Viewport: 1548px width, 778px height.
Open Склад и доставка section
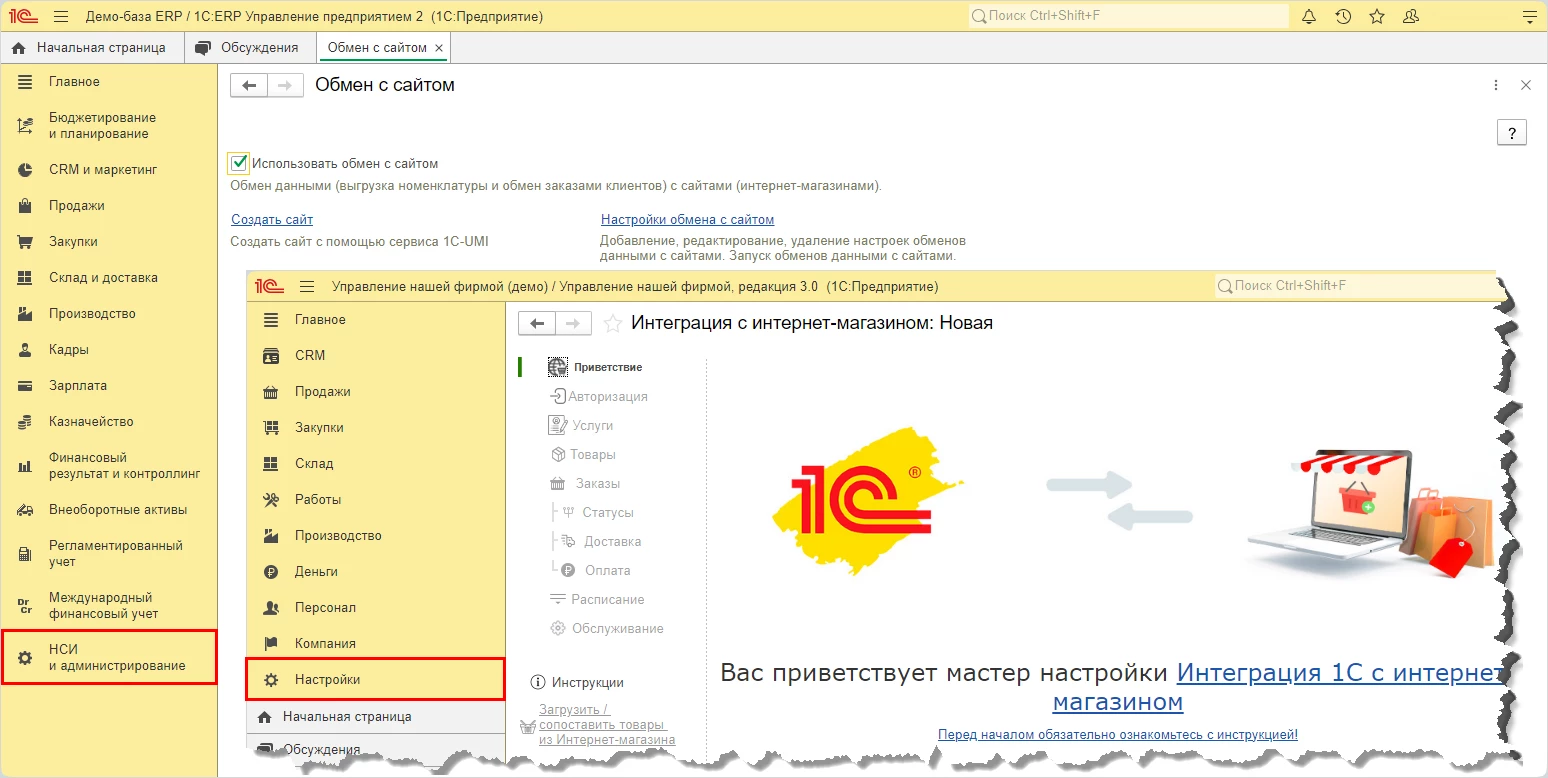[x=109, y=278]
